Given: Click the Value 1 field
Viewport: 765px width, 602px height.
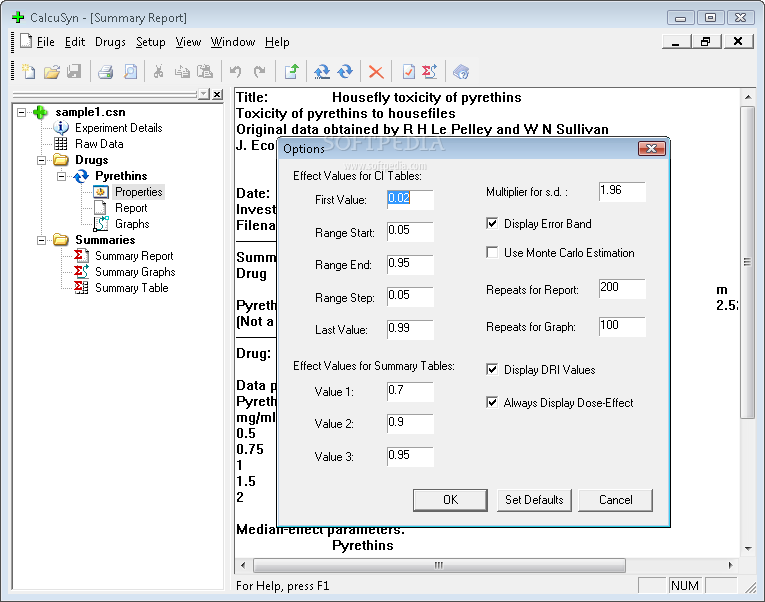Looking at the screenshot, I should [x=410, y=392].
